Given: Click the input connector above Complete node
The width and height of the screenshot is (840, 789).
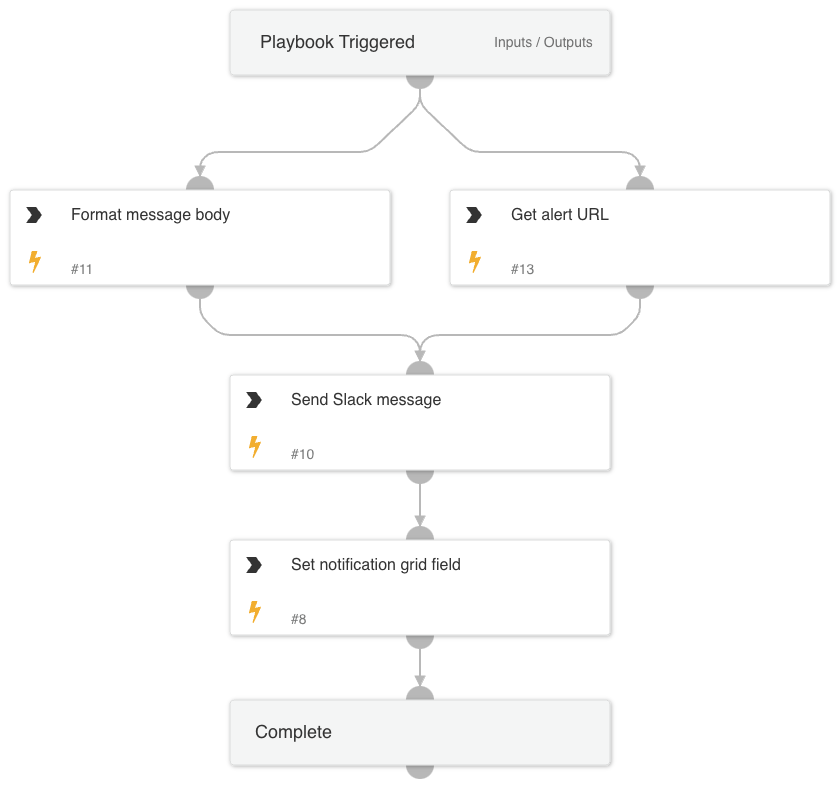Looking at the screenshot, I should tap(420, 694).
